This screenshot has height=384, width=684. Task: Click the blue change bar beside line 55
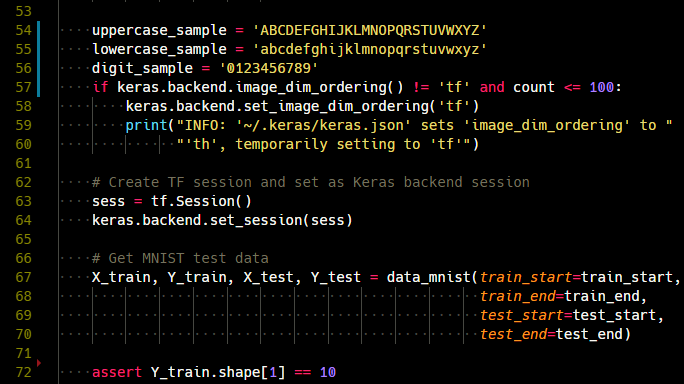pos(39,49)
